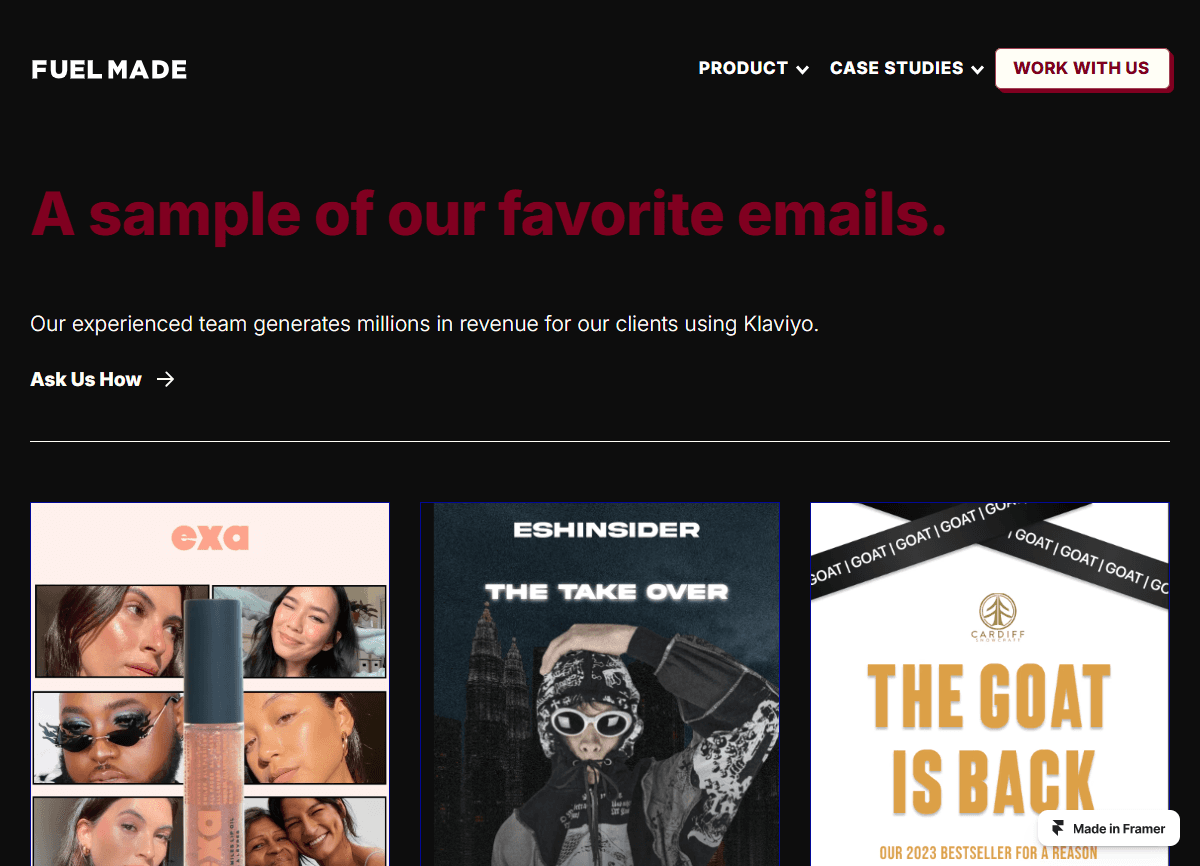1200x866 pixels.
Task: Open the Case Studies menu
Action: click(x=907, y=68)
